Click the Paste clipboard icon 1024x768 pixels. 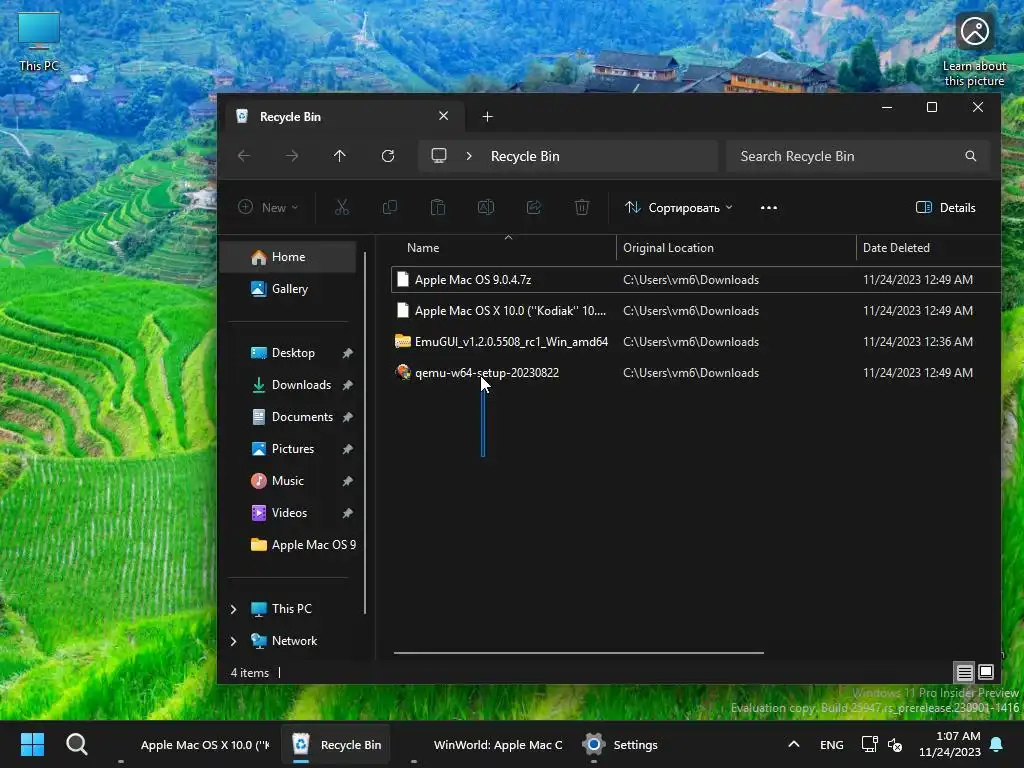click(x=438, y=208)
